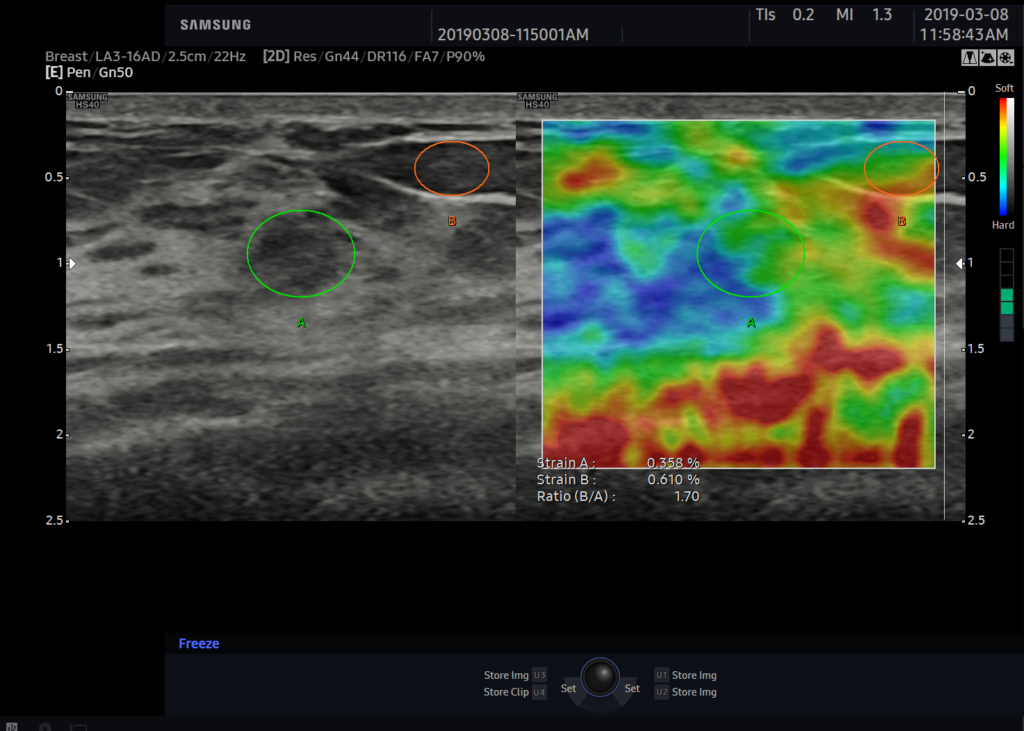Click the Store Clip label
The height and width of the screenshot is (731, 1024).
coord(506,692)
